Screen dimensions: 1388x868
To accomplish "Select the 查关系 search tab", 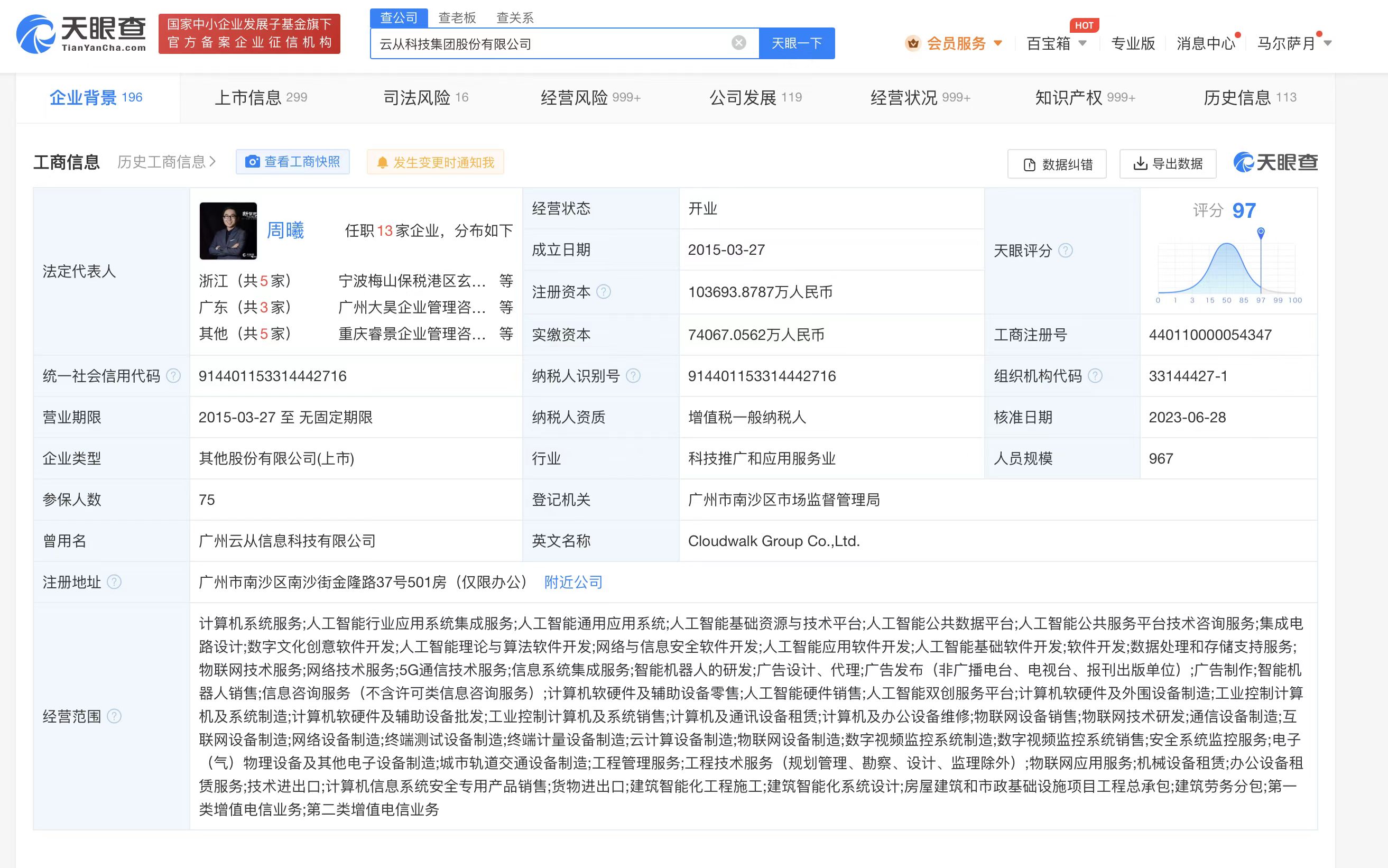I will [515, 18].
